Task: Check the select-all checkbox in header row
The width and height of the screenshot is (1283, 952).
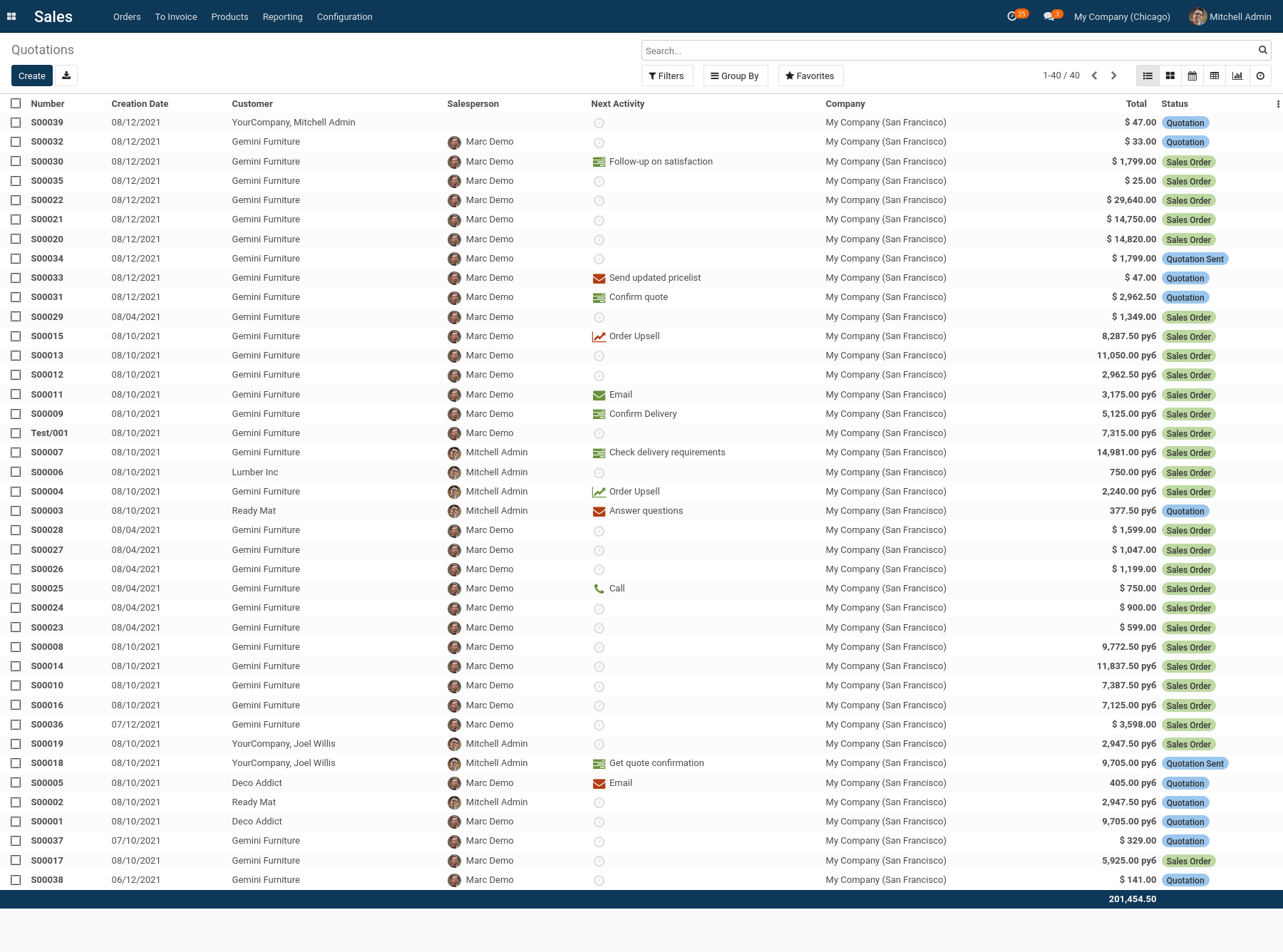Action: 16,103
